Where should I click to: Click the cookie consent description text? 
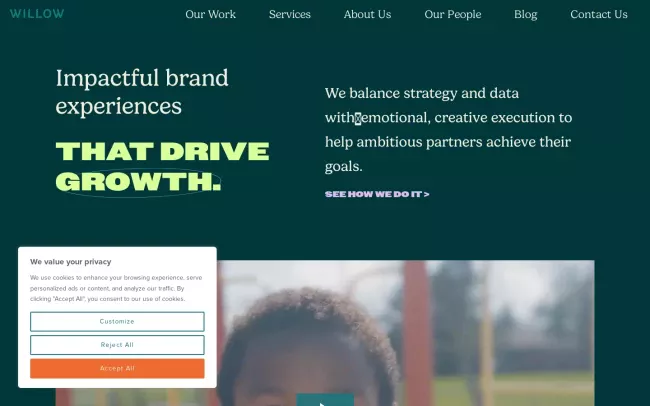click(116, 288)
